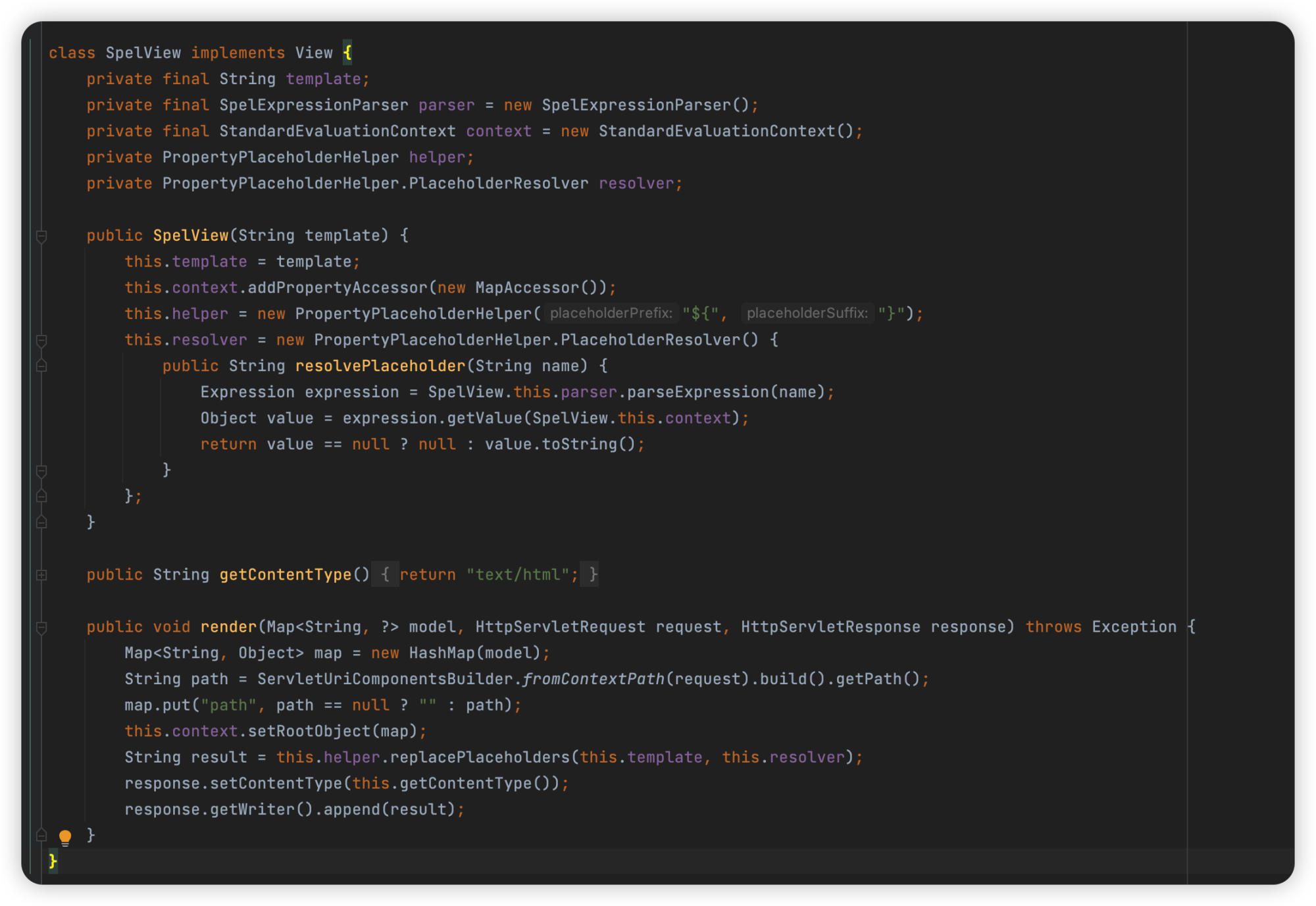1316x906 pixels.
Task: Click the folded opening brace after getContentType()
Action: click(385, 575)
